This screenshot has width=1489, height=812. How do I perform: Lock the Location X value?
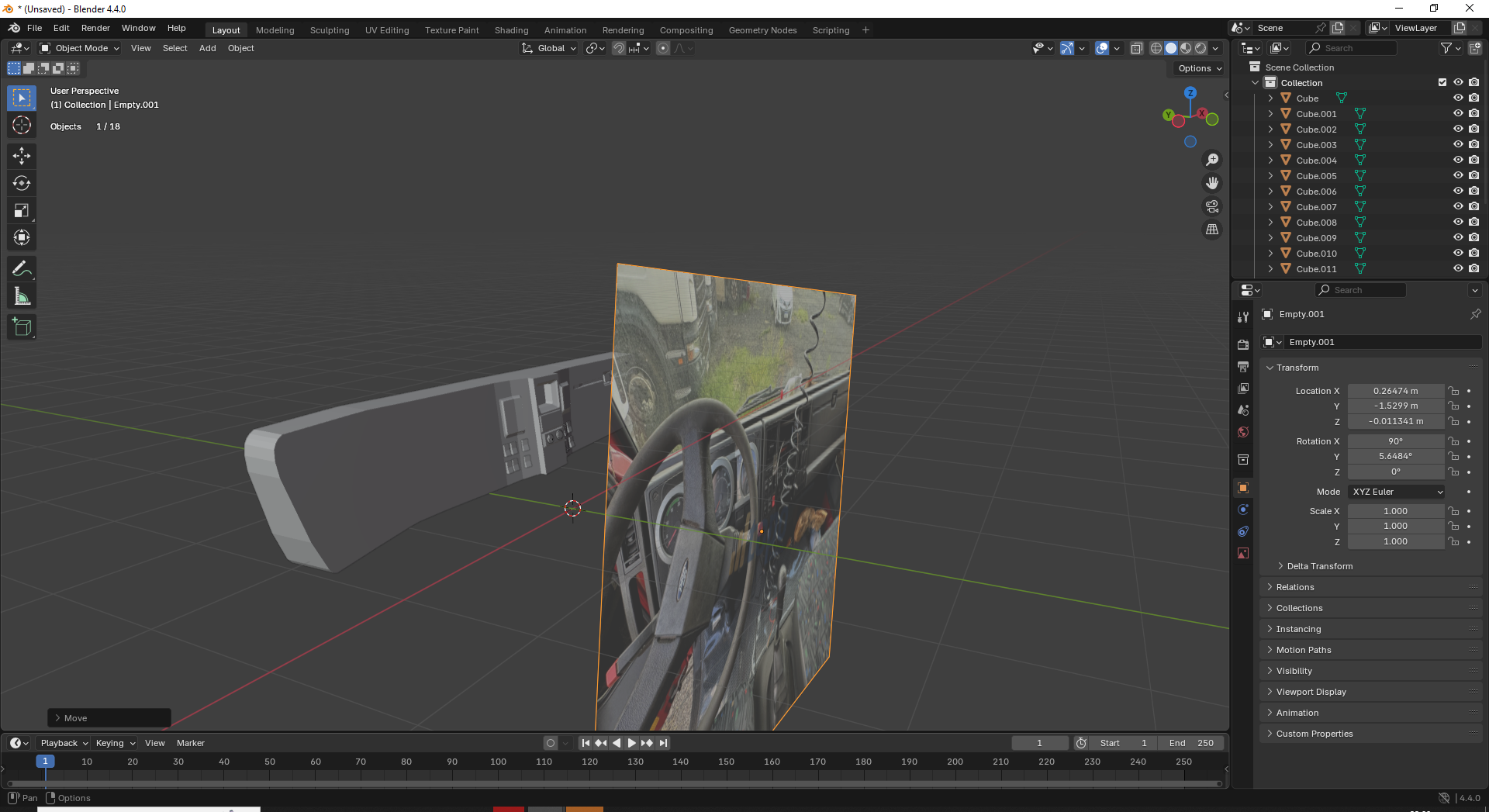[1454, 391]
